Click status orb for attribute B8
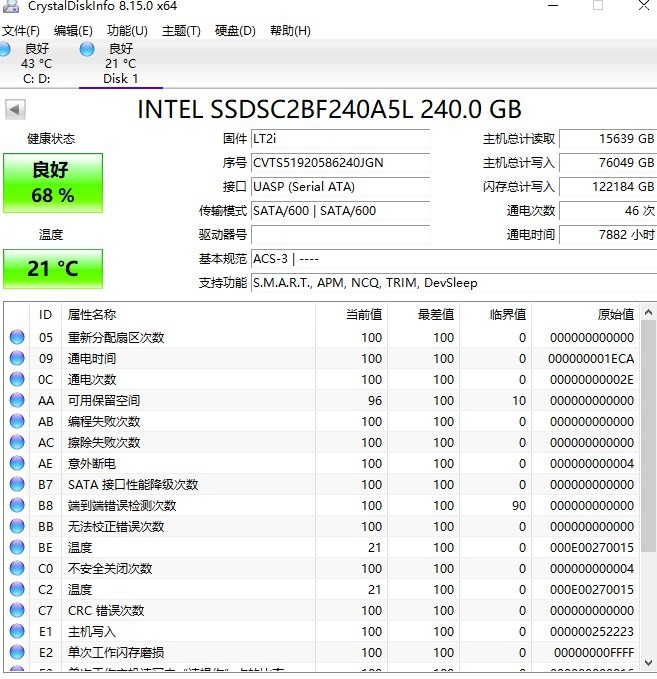 pyautogui.click(x=17, y=505)
